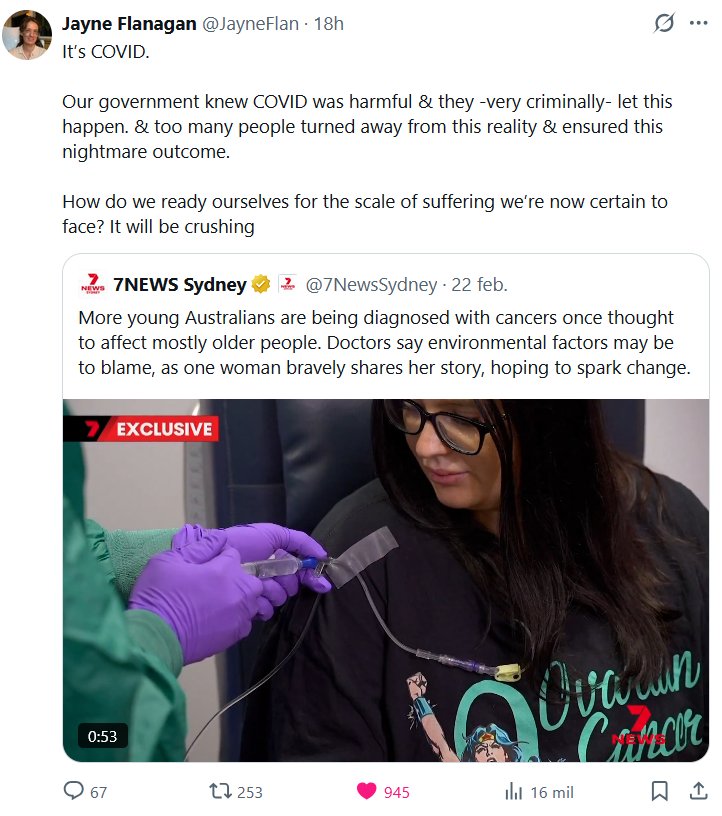This screenshot has width=722, height=816.
Task: Click the Grok explain icon
Action: coord(664,23)
